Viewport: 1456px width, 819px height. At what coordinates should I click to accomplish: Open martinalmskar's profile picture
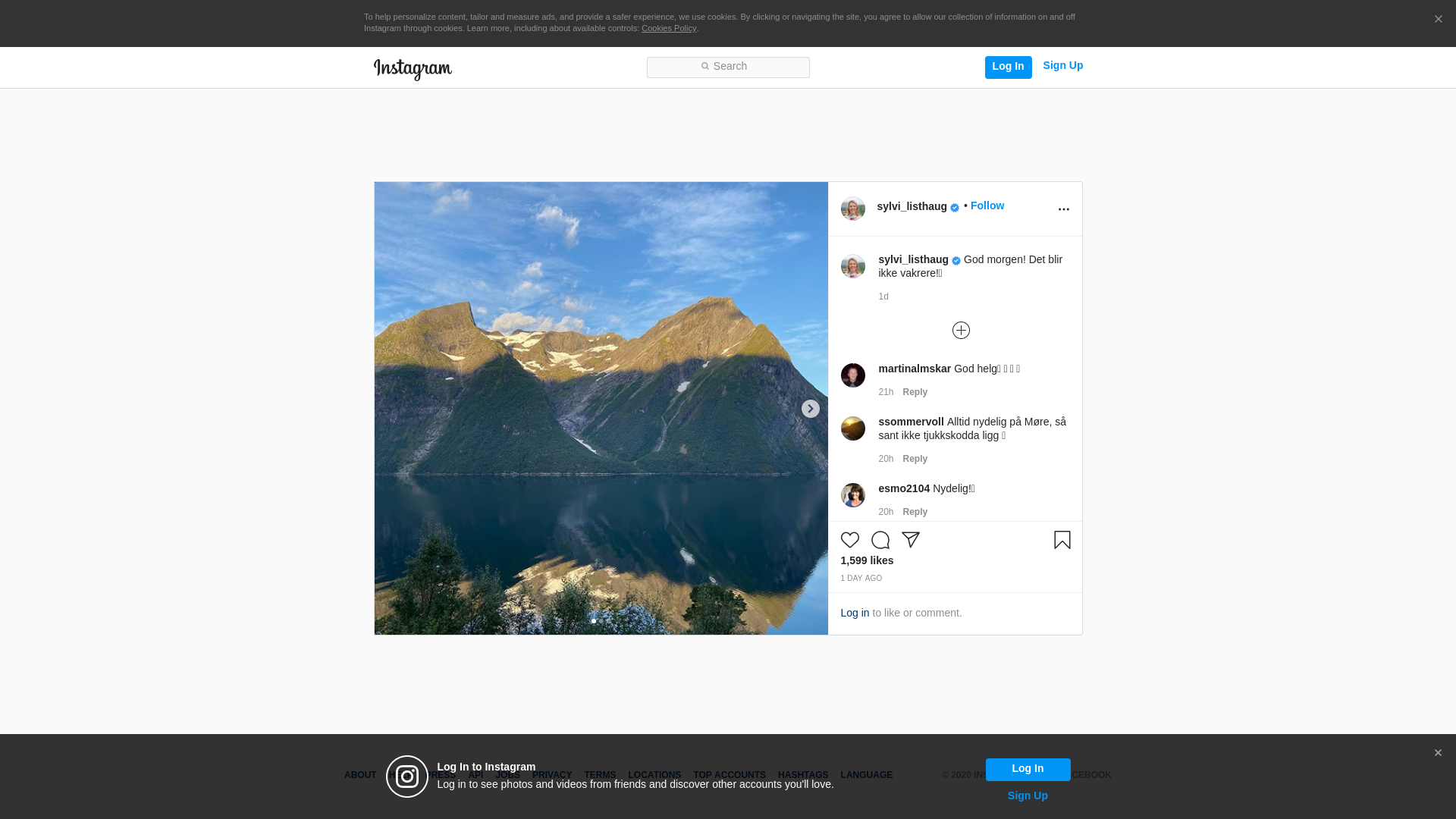coord(853,375)
